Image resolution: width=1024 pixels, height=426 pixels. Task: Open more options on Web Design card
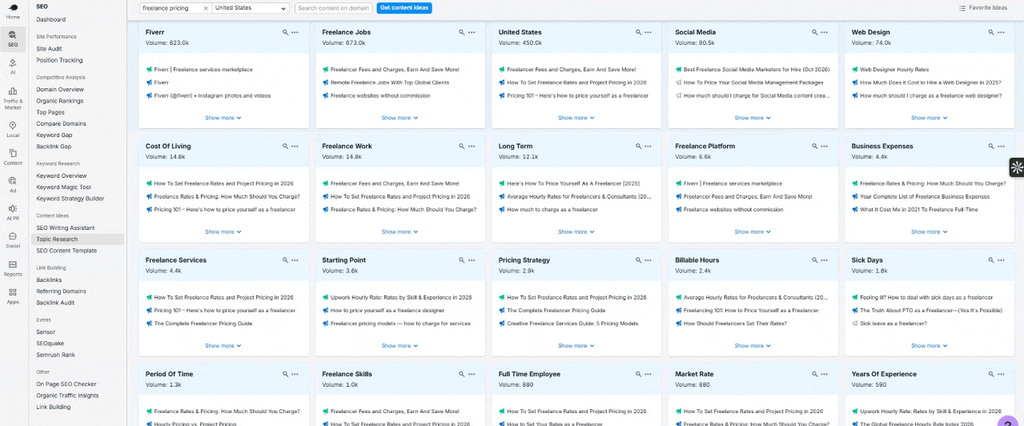tap(1001, 32)
